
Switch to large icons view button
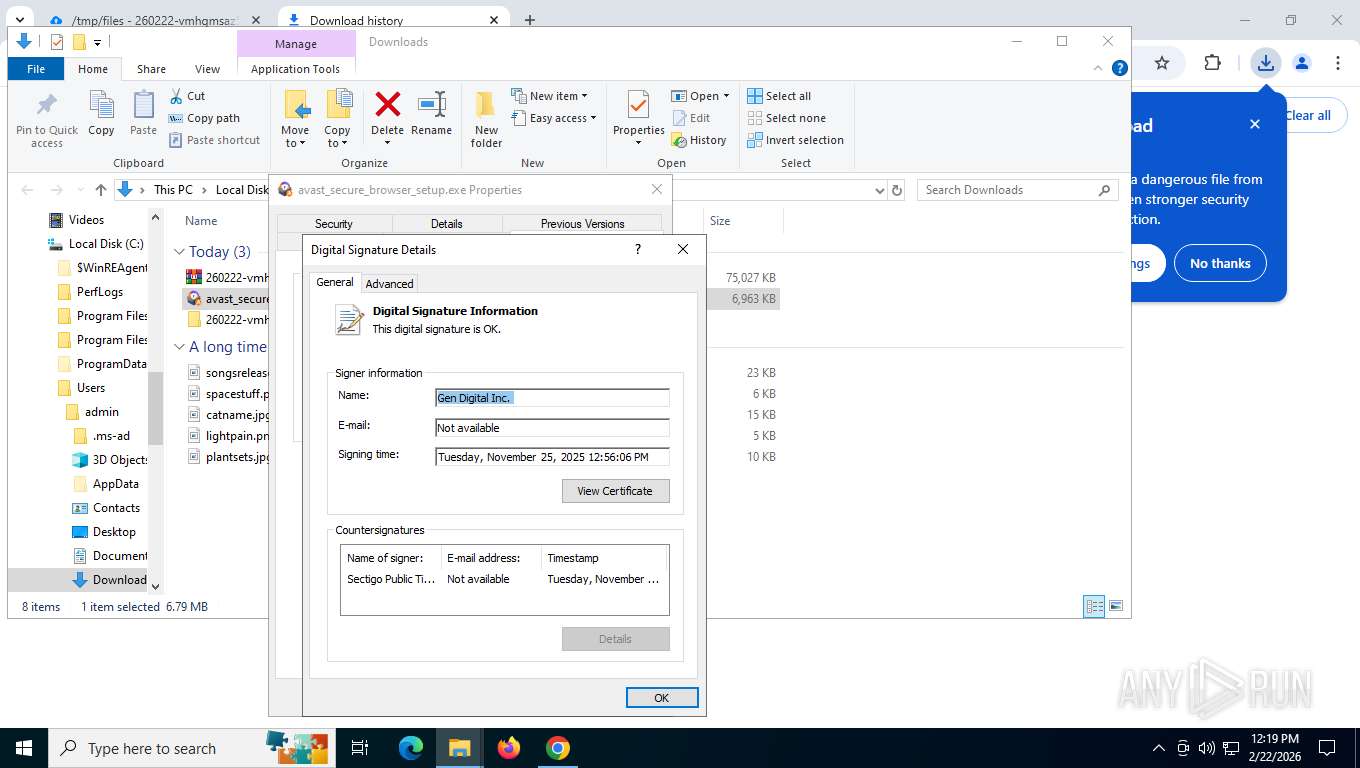coord(1116,606)
